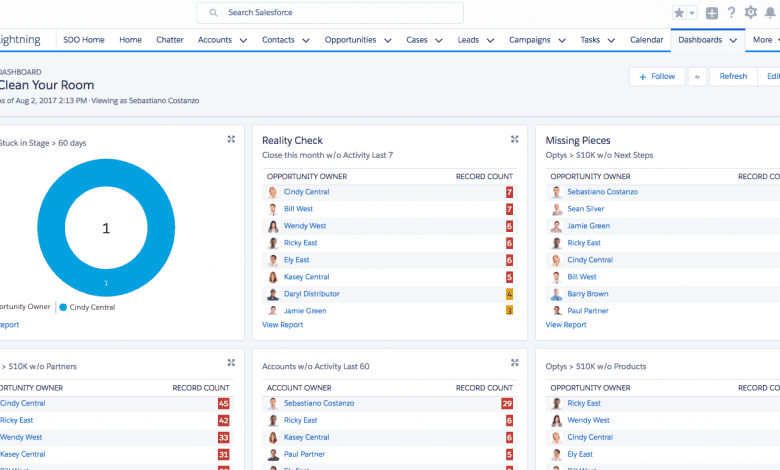Click Sebastiano Costanzo's avatar in Missing Pieces

tap(556, 192)
